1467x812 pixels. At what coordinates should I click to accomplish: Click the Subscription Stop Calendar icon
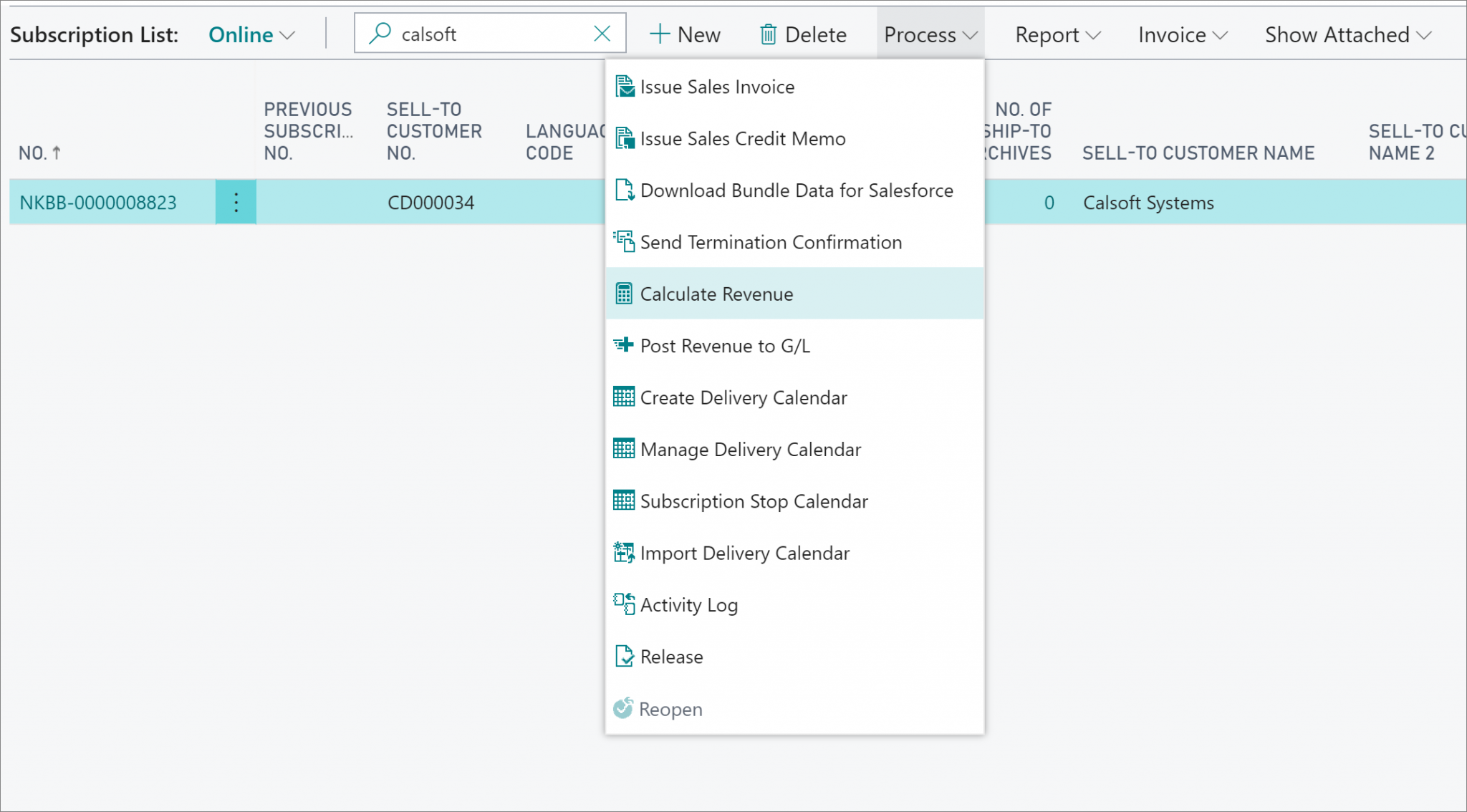(x=625, y=501)
